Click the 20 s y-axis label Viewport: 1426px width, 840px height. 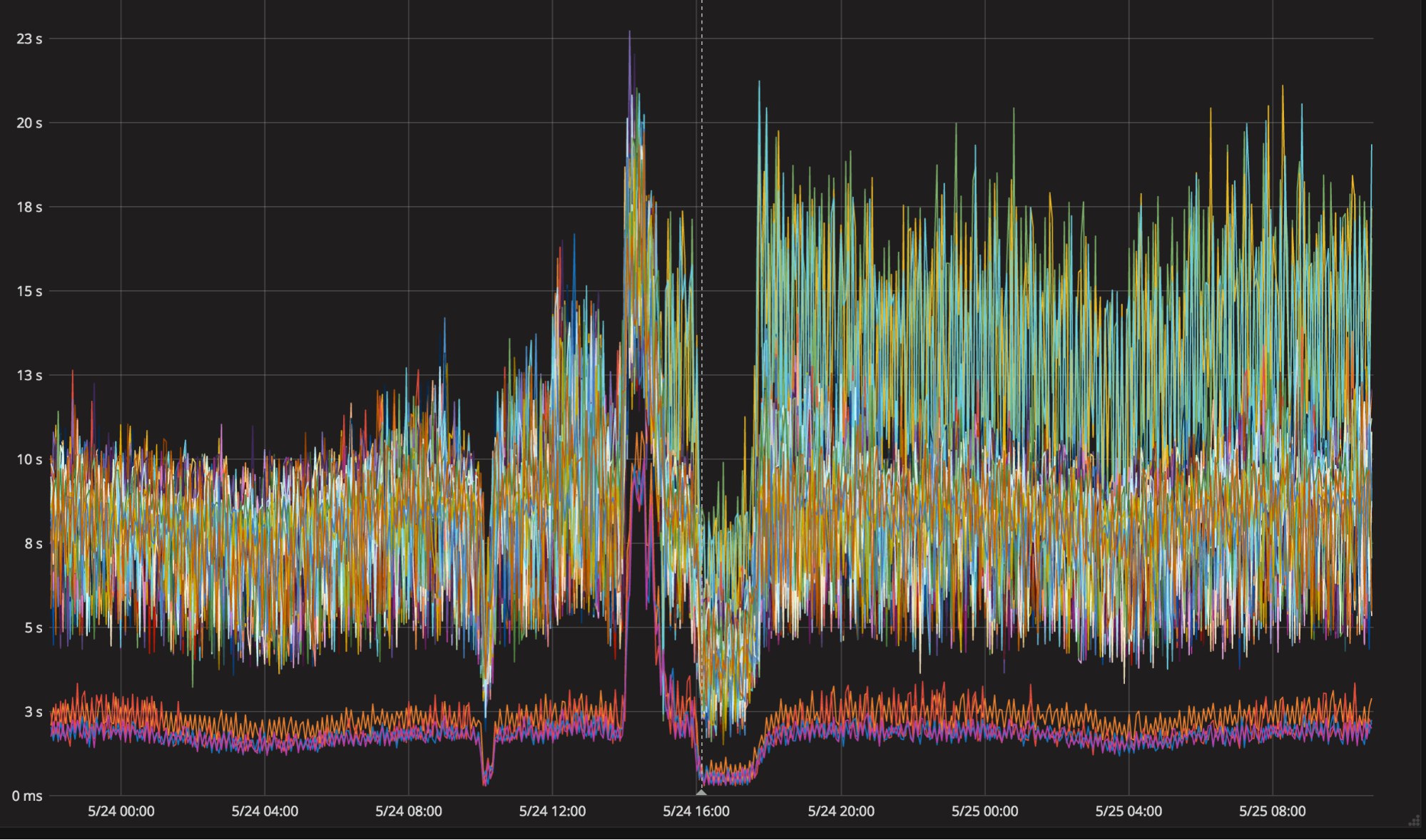(x=29, y=123)
